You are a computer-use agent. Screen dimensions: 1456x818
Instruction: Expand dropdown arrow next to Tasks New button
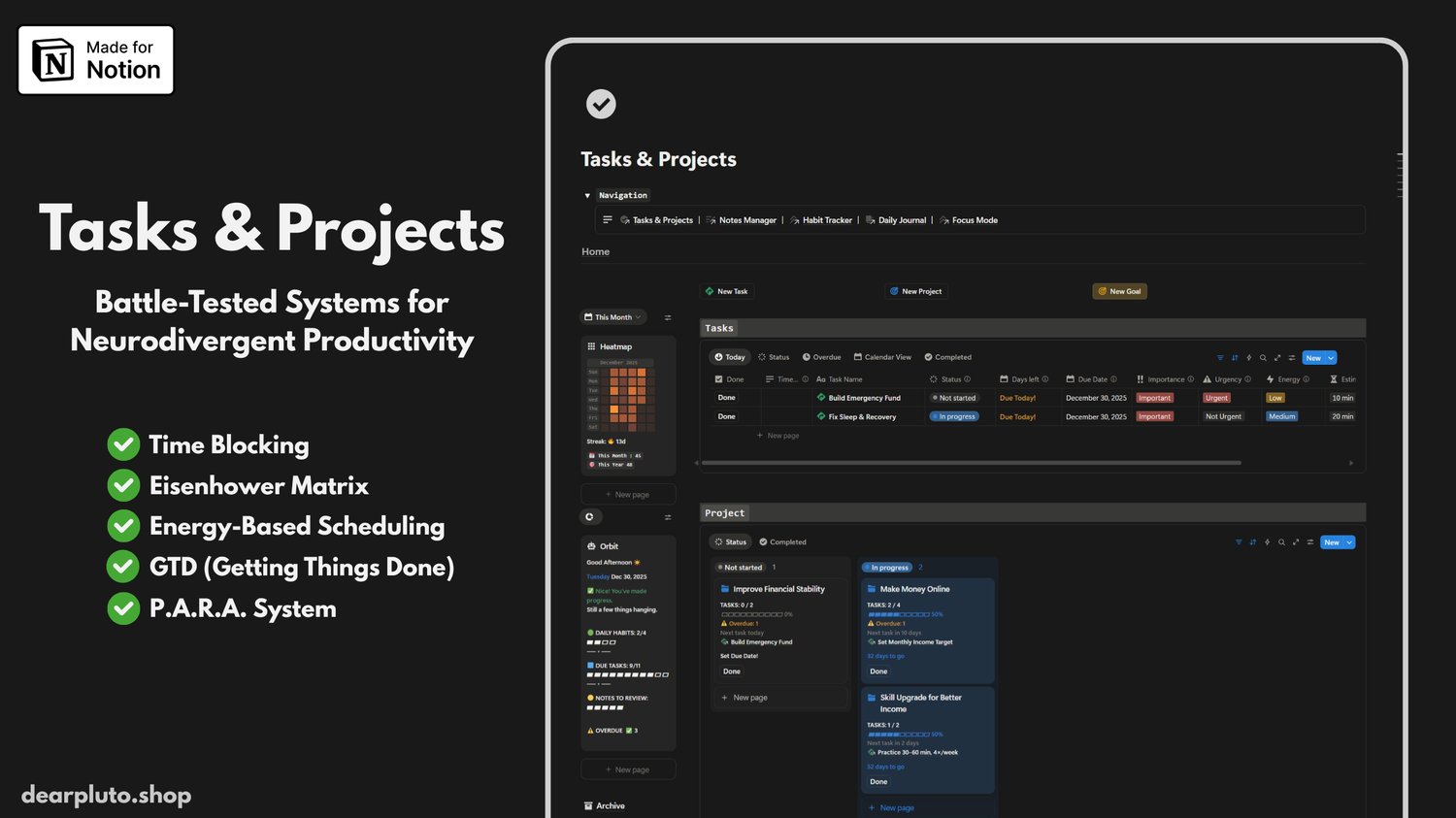(1331, 358)
